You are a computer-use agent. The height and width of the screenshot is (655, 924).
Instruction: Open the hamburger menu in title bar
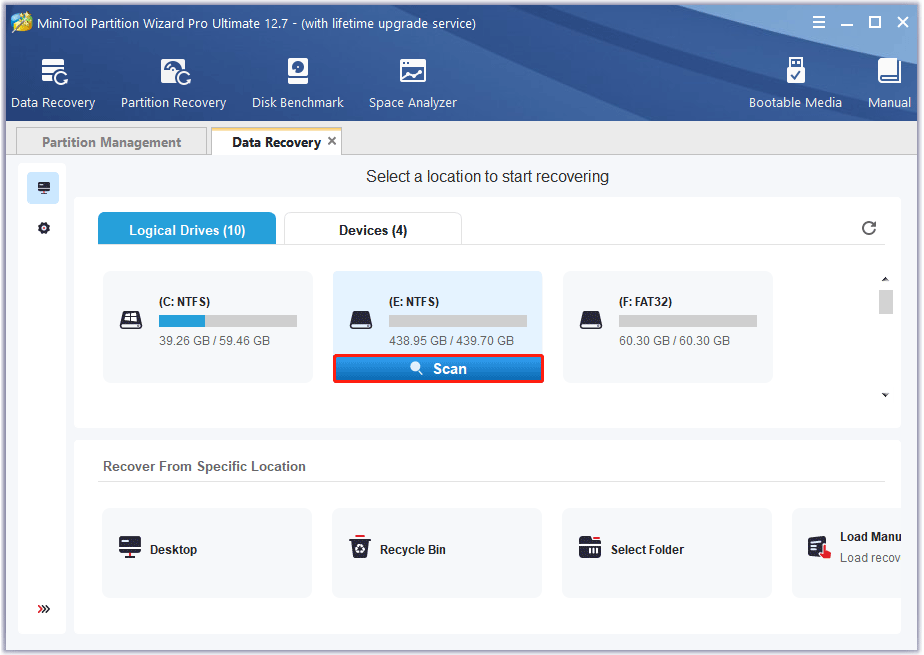tap(819, 22)
